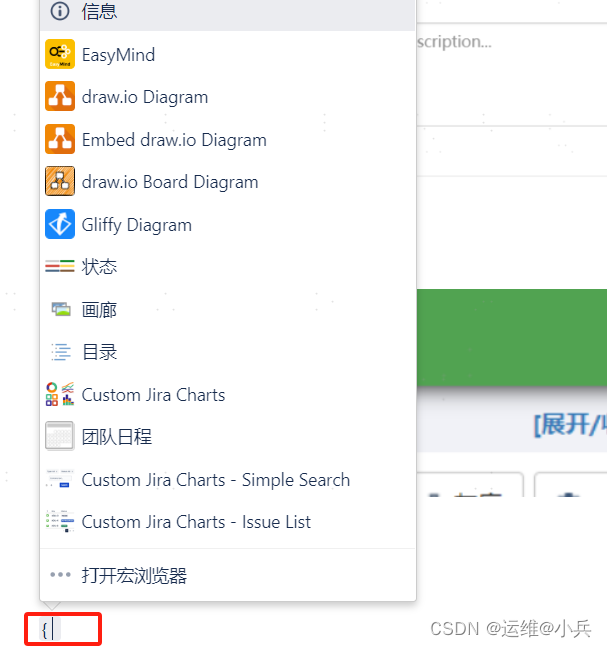Screen dimensions: 607x647
Task: Pick draw.io Board Diagram macro
Action: coord(227,182)
